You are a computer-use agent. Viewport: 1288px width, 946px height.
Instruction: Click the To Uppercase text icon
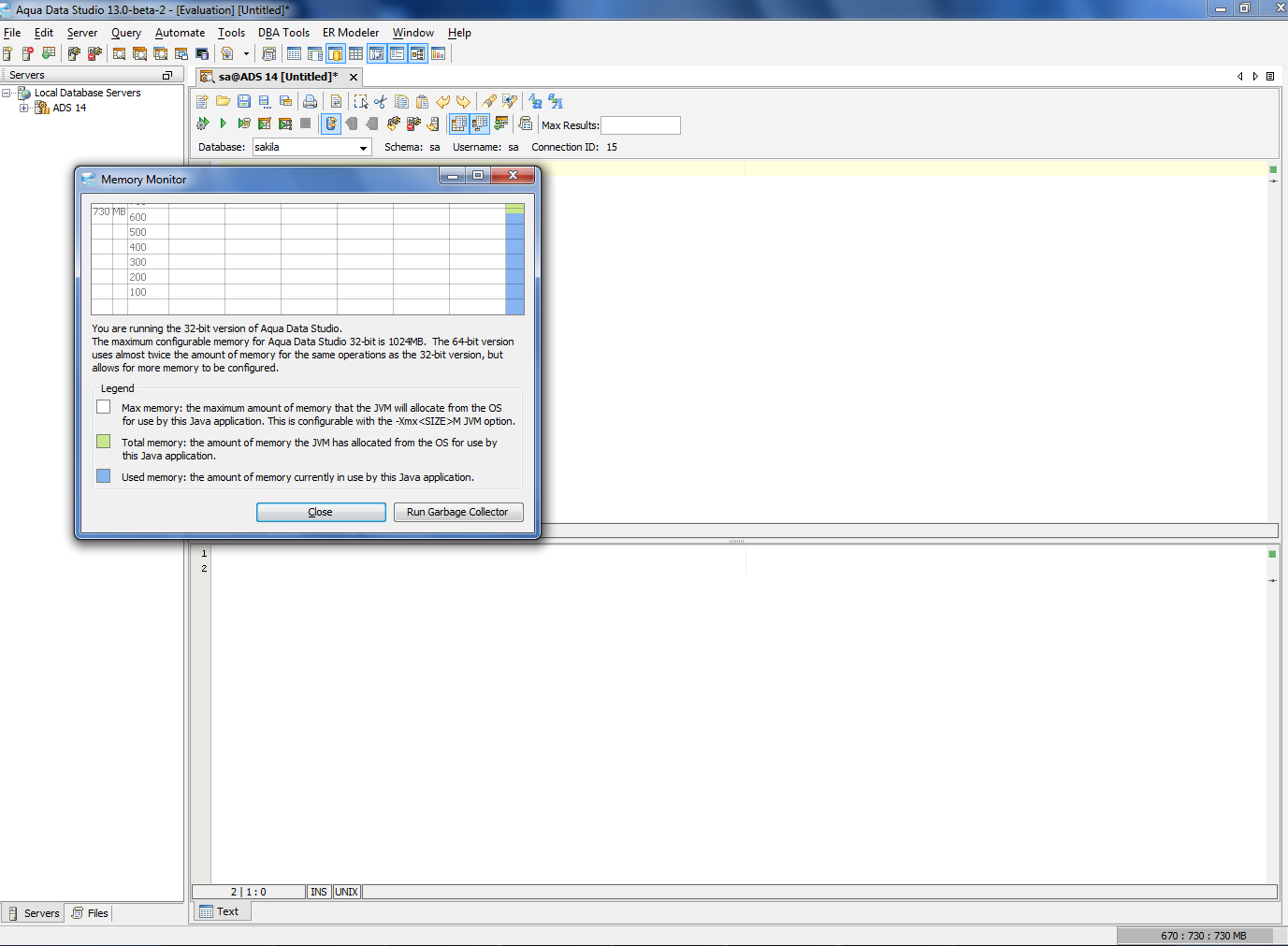click(x=556, y=101)
